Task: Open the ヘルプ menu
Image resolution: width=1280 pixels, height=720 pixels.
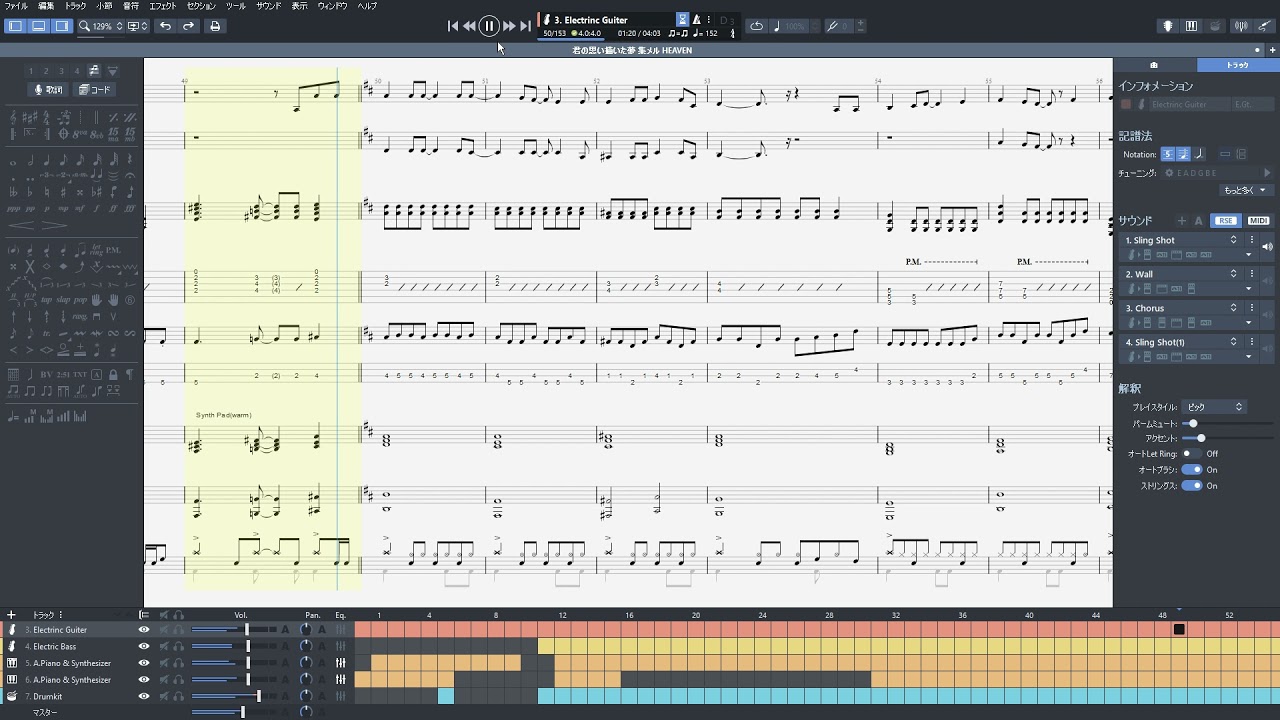Action: pos(367,6)
